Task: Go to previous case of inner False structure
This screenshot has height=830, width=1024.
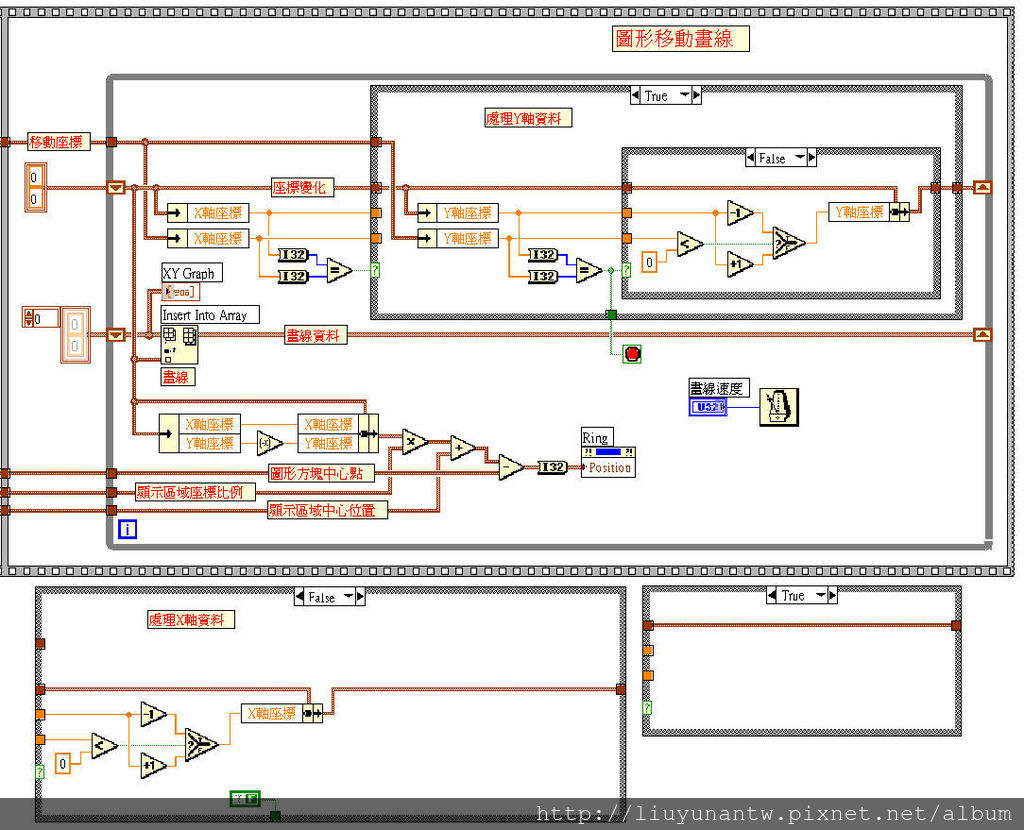Action: pos(751,158)
